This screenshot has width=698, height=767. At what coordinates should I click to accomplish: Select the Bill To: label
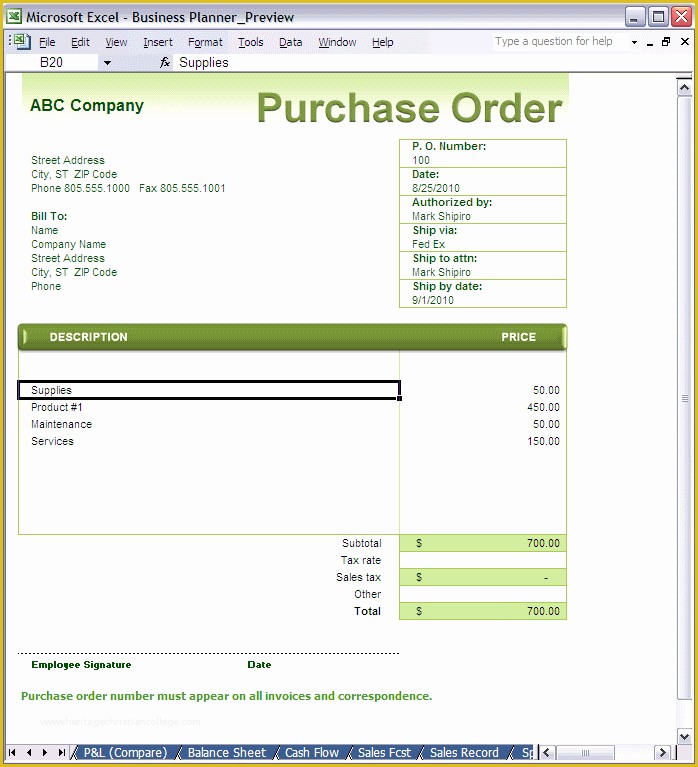pyautogui.click(x=49, y=216)
